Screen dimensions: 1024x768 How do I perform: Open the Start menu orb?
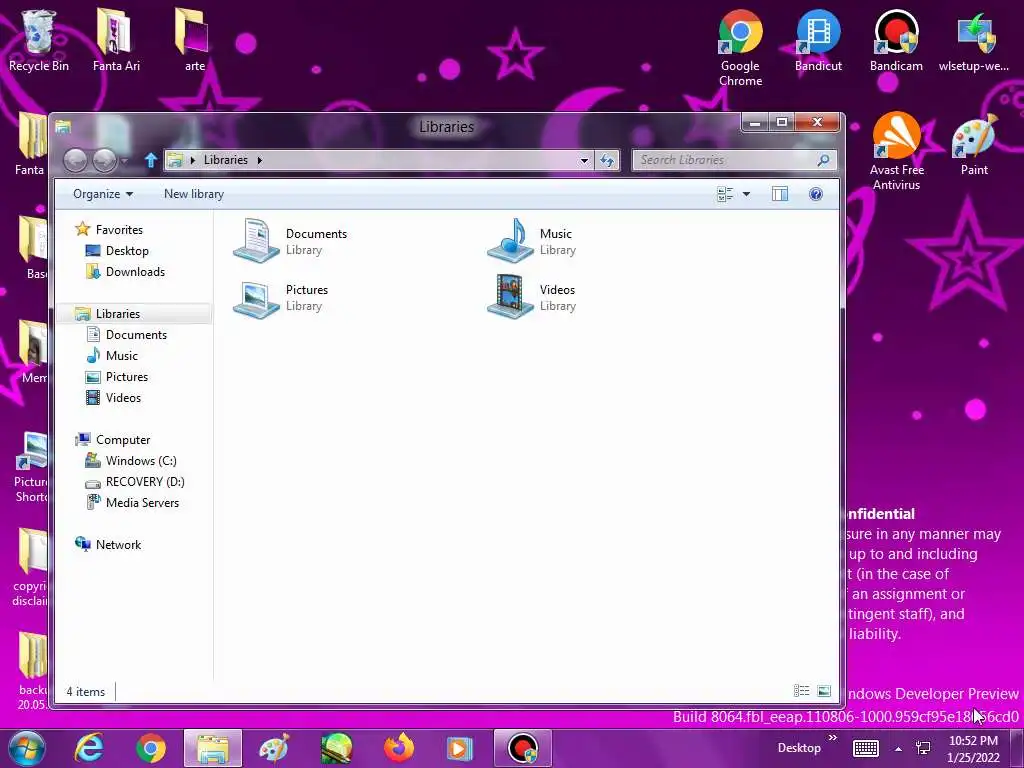(x=26, y=748)
